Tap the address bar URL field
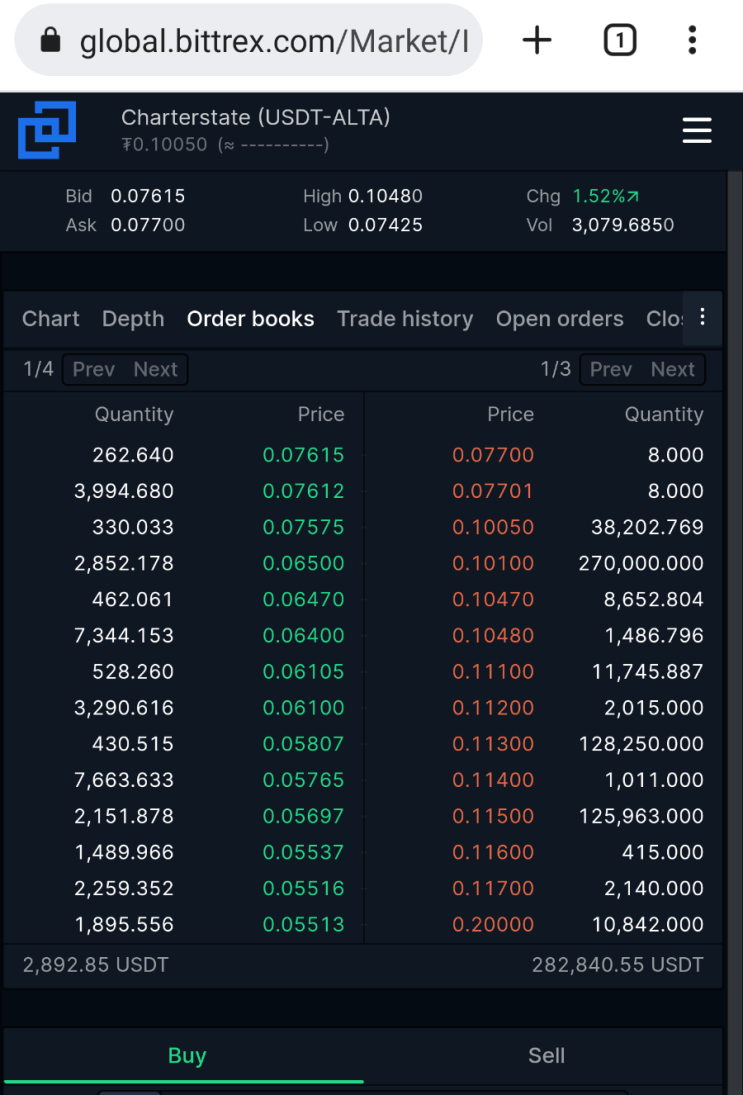Image resolution: width=743 pixels, height=1095 pixels. pos(249,41)
